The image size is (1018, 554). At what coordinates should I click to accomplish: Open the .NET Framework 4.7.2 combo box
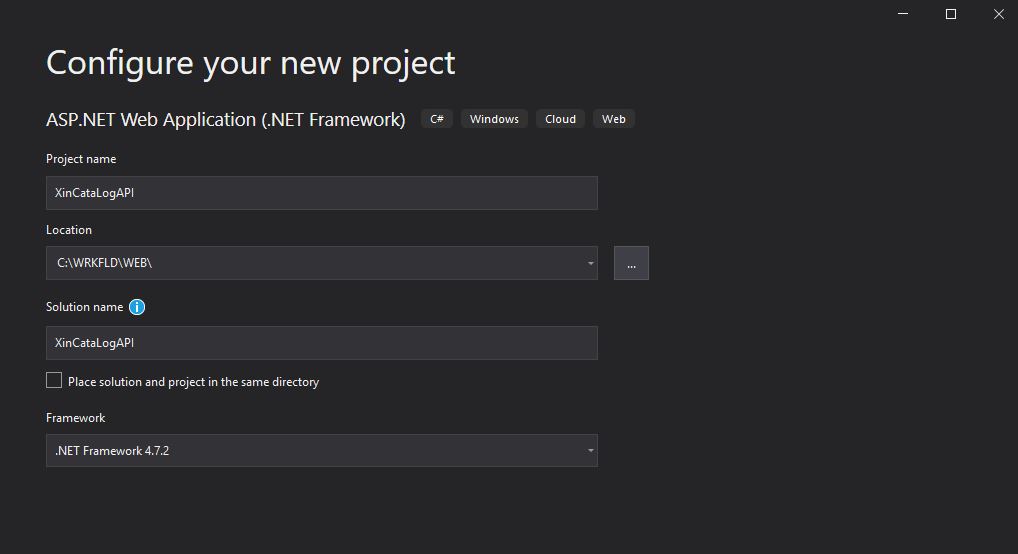[x=321, y=451]
